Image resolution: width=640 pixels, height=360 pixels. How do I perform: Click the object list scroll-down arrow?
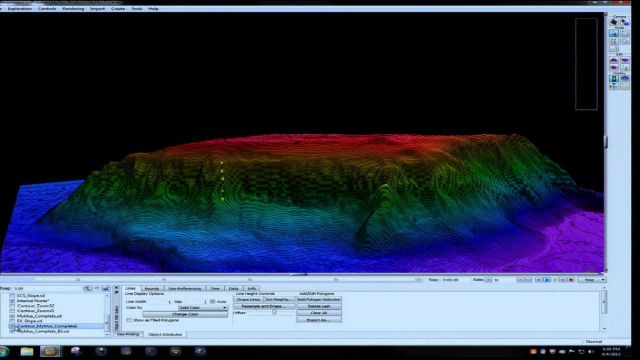click(x=107, y=335)
